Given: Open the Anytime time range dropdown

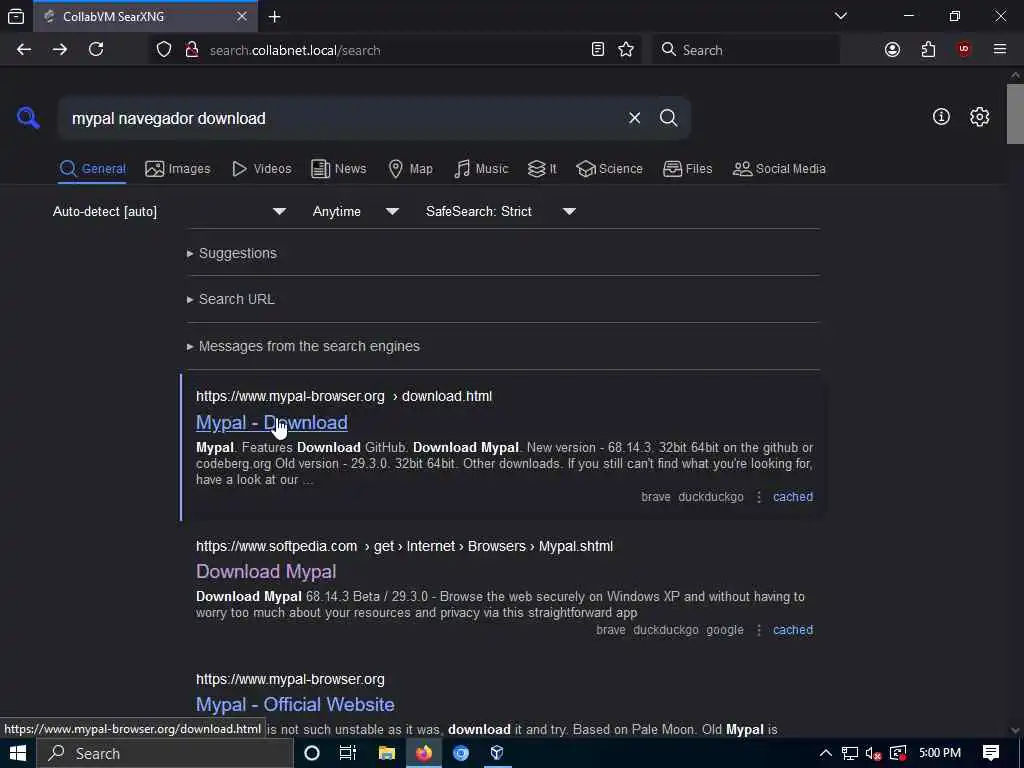Looking at the screenshot, I should click(x=356, y=211).
